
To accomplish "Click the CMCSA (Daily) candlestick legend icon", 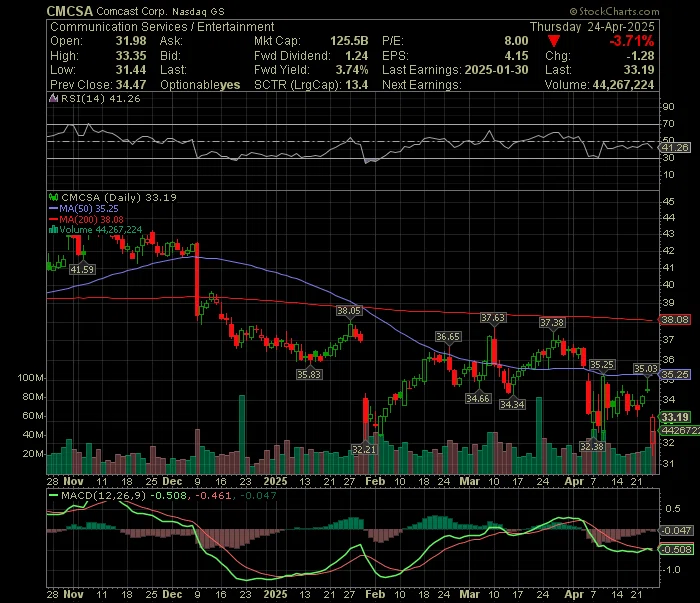I will pos(54,197).
